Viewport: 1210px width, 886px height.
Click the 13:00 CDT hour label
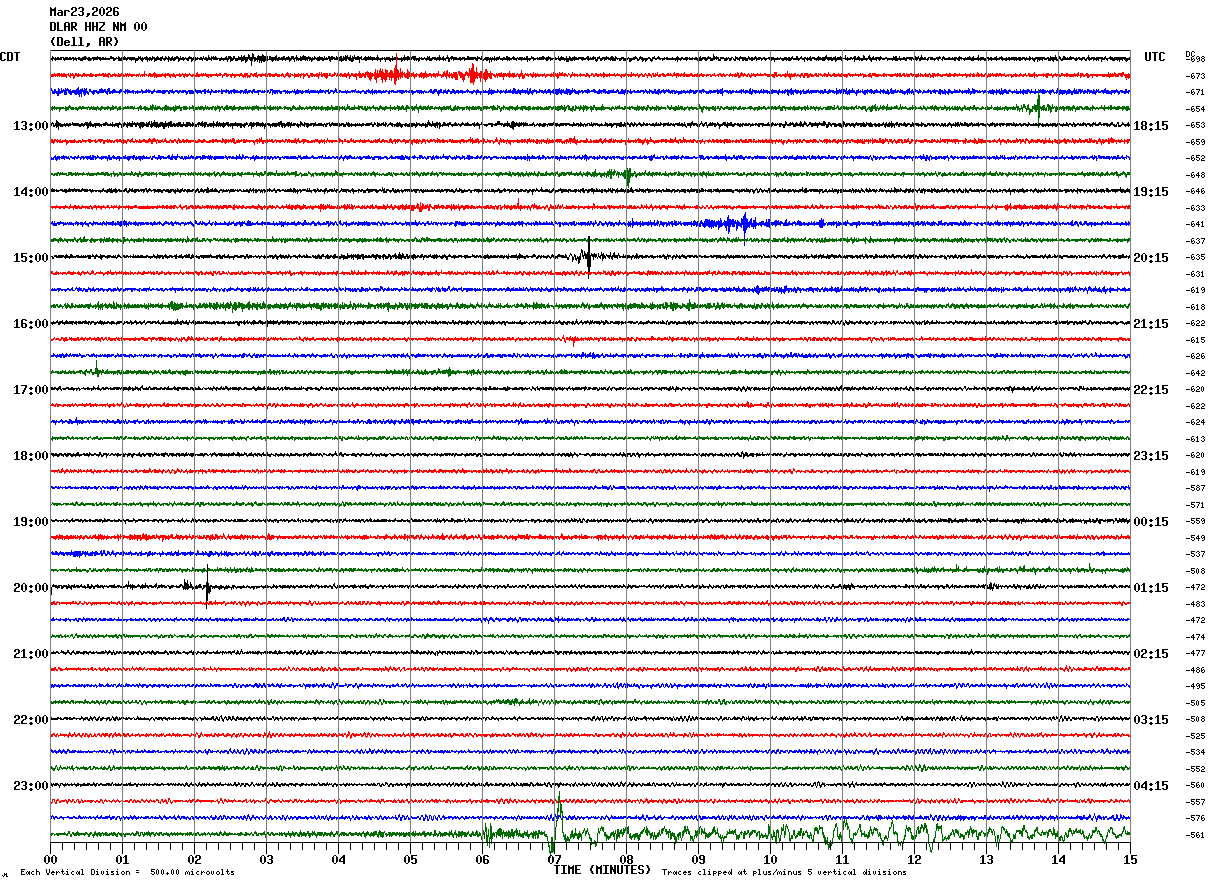click(31, 125)
